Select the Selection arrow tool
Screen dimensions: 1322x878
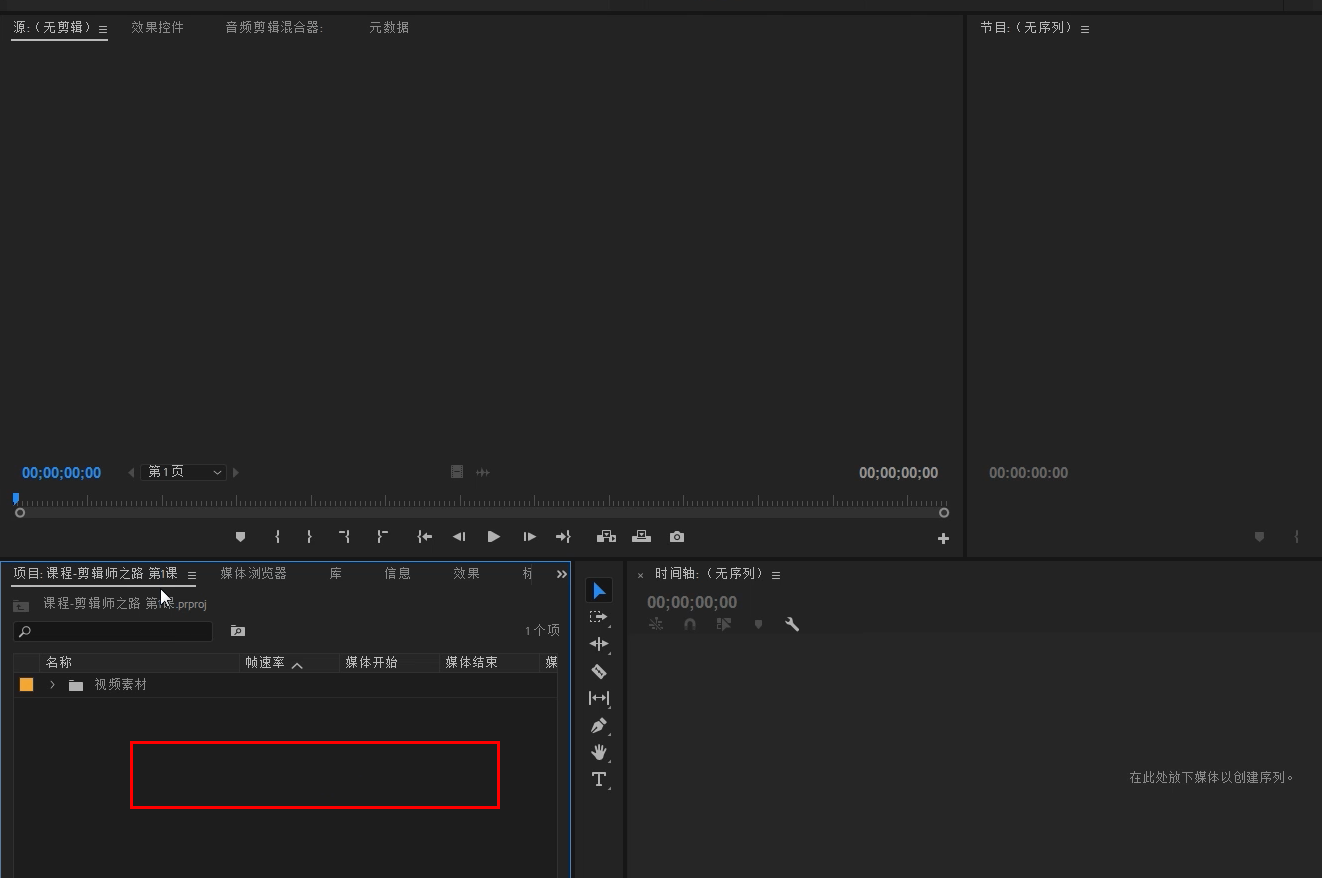point(598,591)
